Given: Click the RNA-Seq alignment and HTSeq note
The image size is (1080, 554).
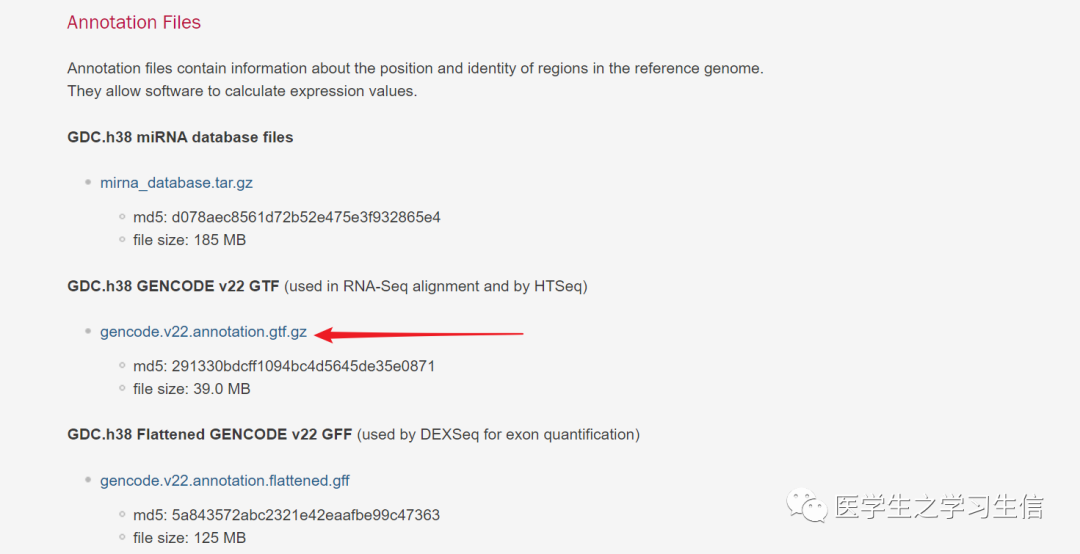Looking at the screenshot, I should click(436, 286).
